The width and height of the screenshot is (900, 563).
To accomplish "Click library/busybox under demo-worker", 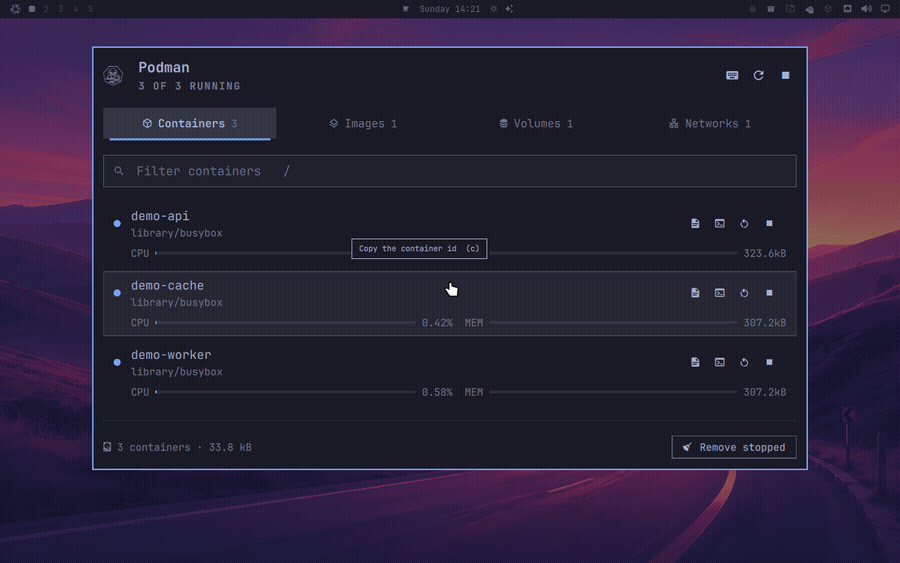I will tap(177, 372).
